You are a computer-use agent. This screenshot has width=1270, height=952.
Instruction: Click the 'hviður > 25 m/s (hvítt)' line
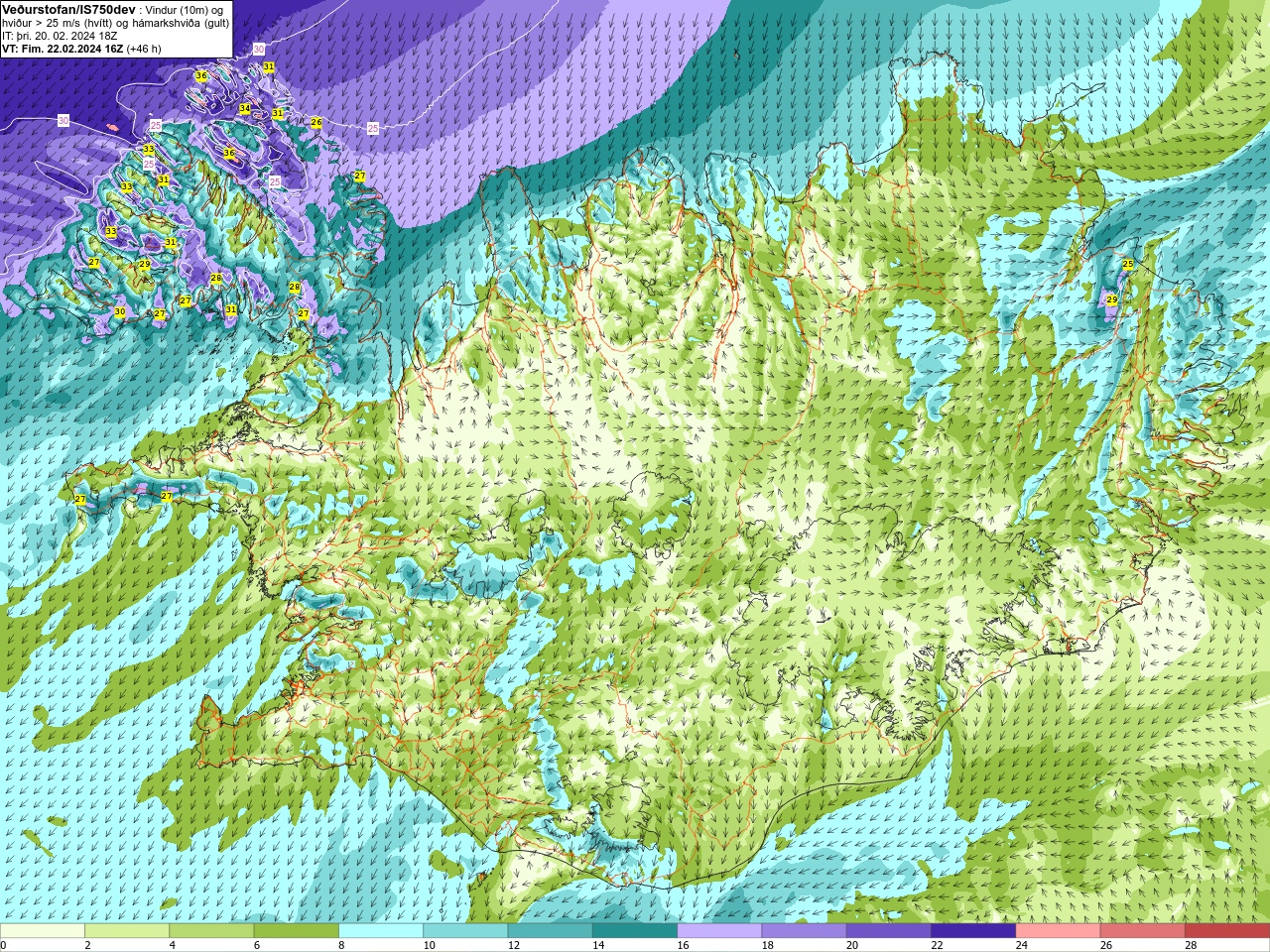pyautogui.click(x=59, y=23)
